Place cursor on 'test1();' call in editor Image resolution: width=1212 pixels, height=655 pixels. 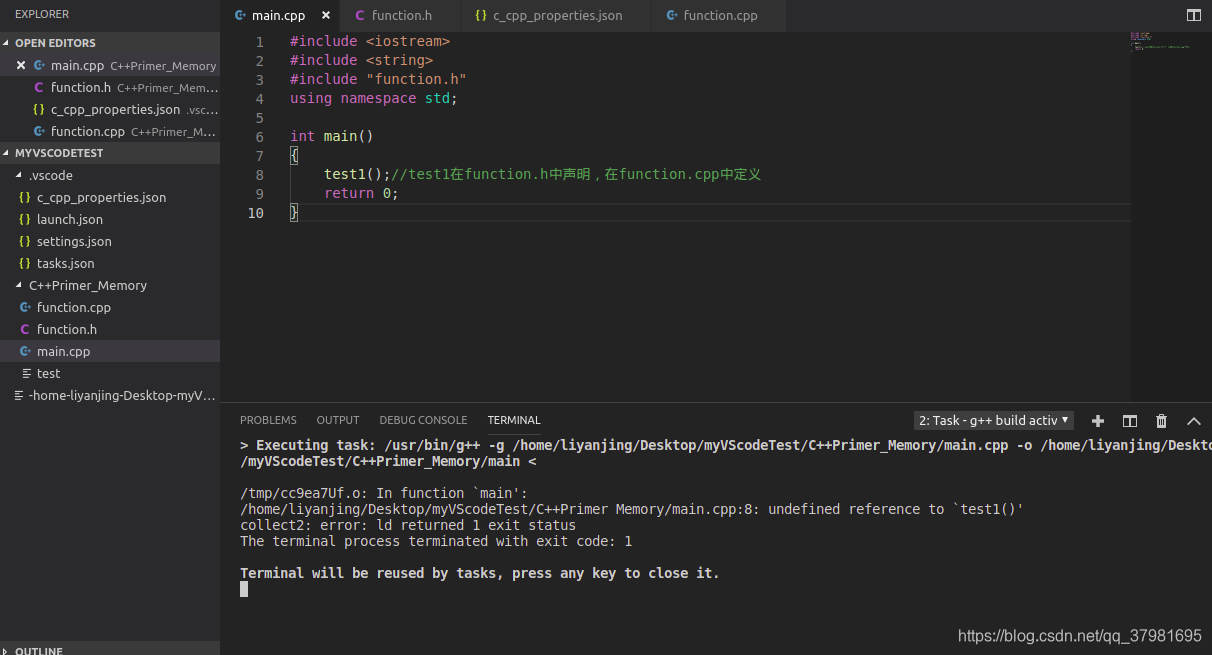click(x=357, y=174)
